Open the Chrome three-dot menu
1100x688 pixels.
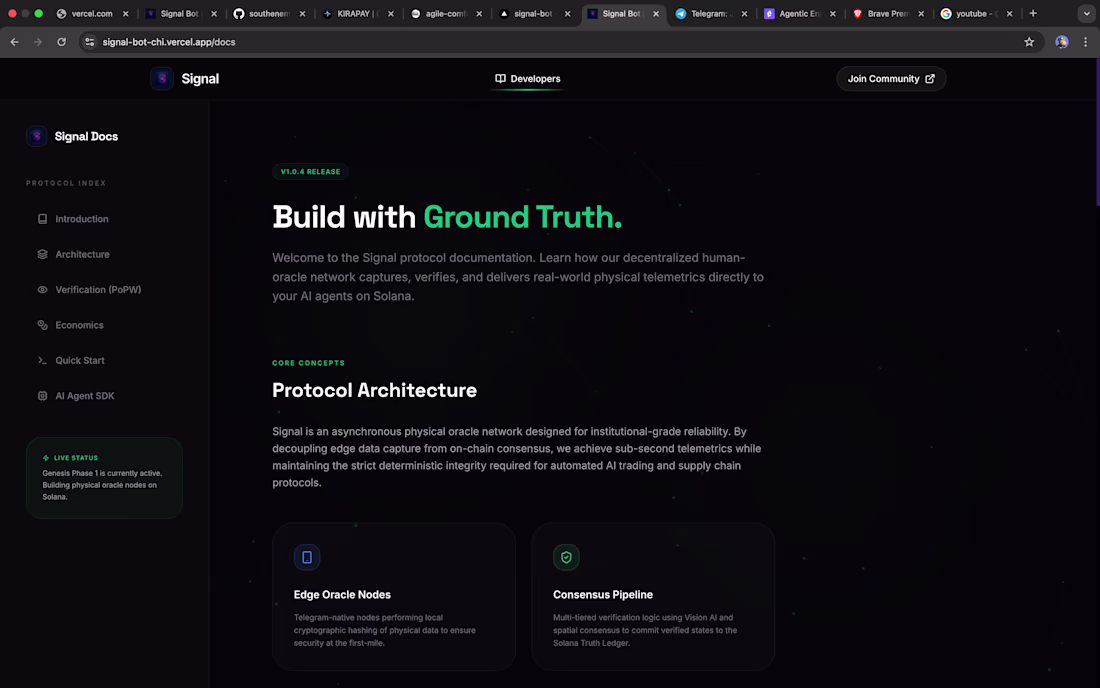click(1085, 42)
